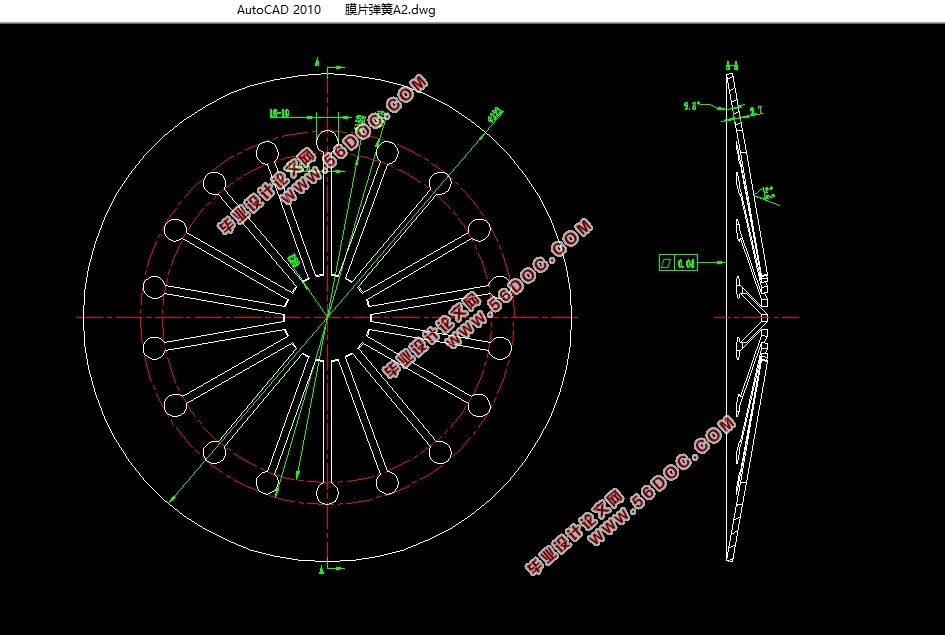Image resolution: width=945 pixels, height=635 pixels.
Task: Click the flatness symbol in tolerance frame
Action: (x=666, y=263)
